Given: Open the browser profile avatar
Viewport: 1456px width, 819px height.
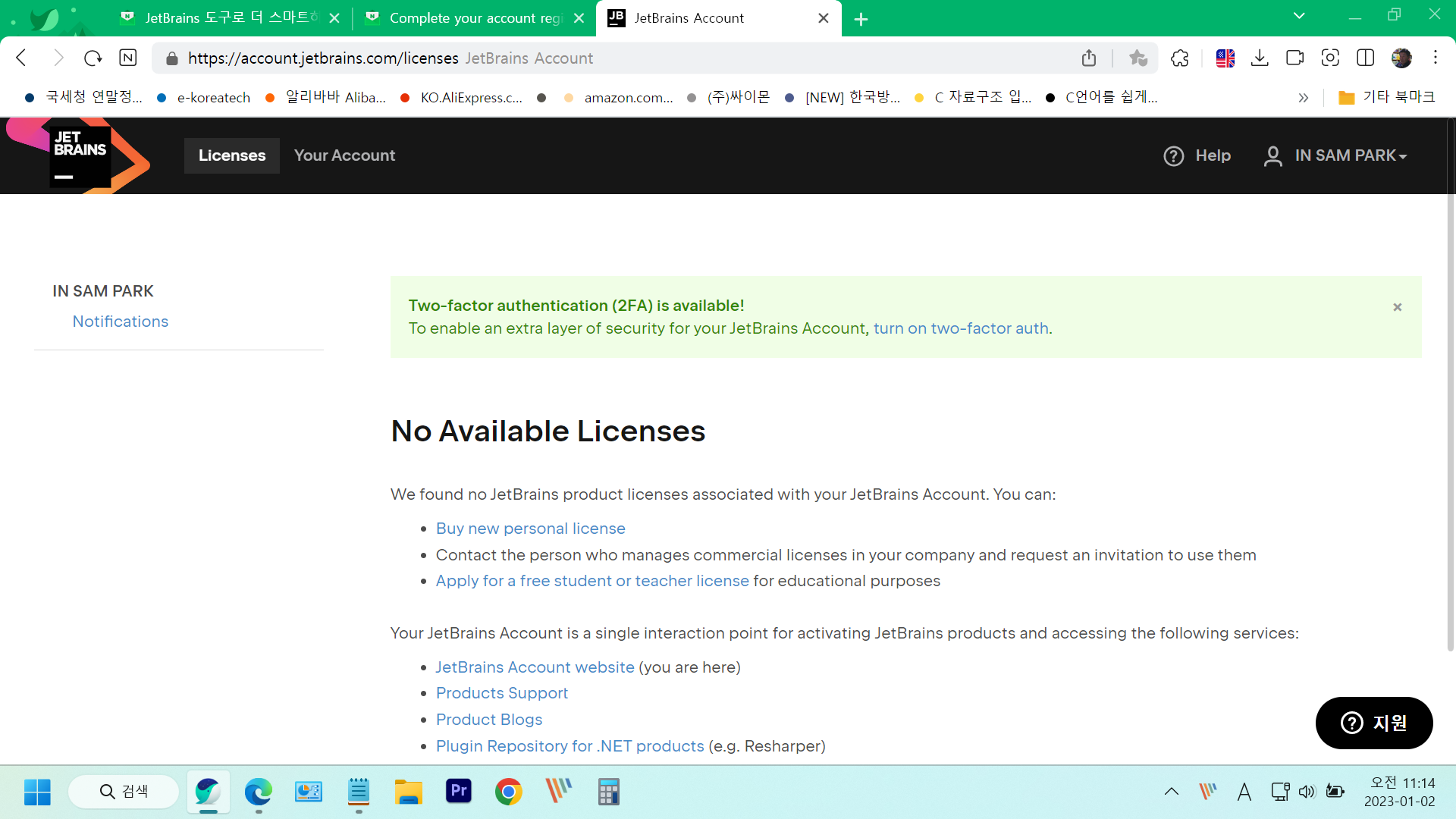Looking at the screenshot, I should 1401,58.
